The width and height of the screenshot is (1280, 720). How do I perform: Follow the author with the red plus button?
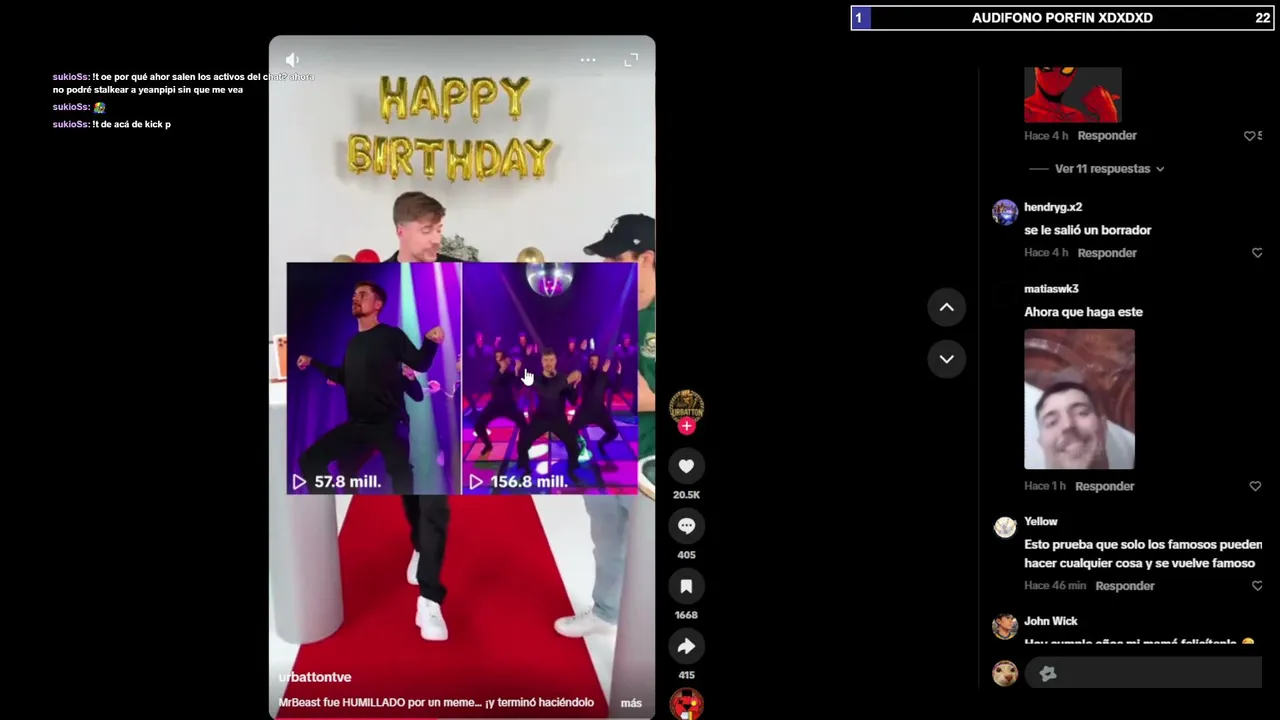coord(686,426)
